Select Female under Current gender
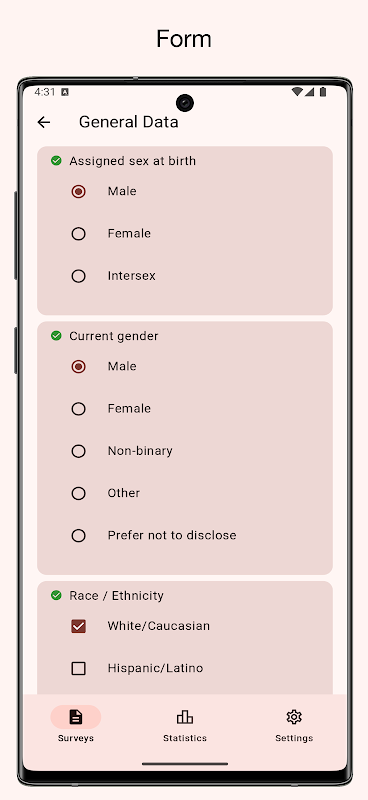This screenshot has width=368, height=800. coord(78,409)
